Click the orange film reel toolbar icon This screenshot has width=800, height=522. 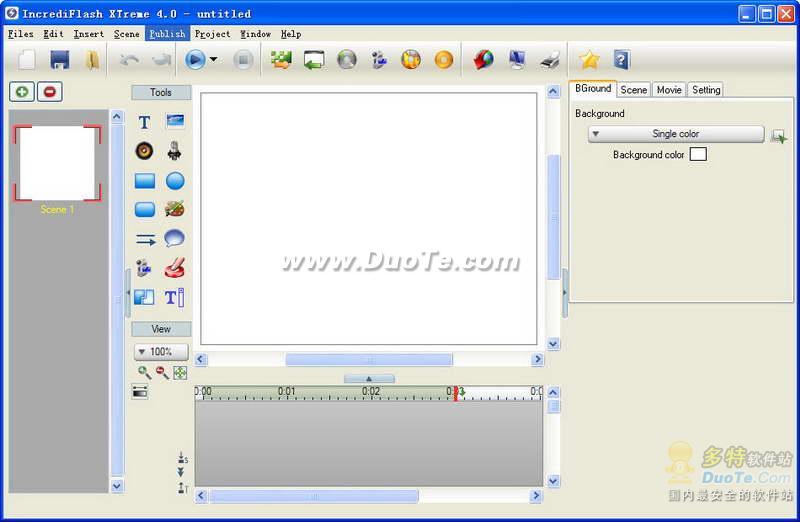point(411,60)
